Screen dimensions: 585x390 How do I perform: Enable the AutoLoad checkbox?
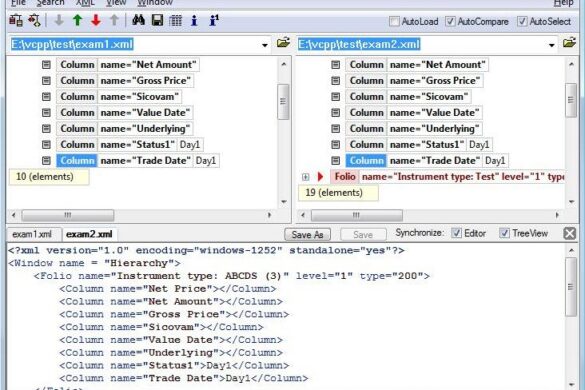pos(394,21)
